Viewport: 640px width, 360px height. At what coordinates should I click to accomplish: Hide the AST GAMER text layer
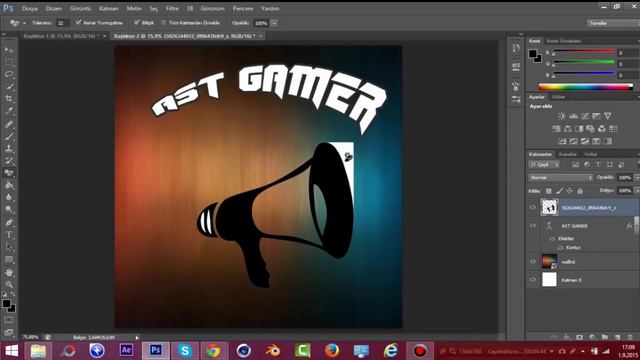[533, 226]
